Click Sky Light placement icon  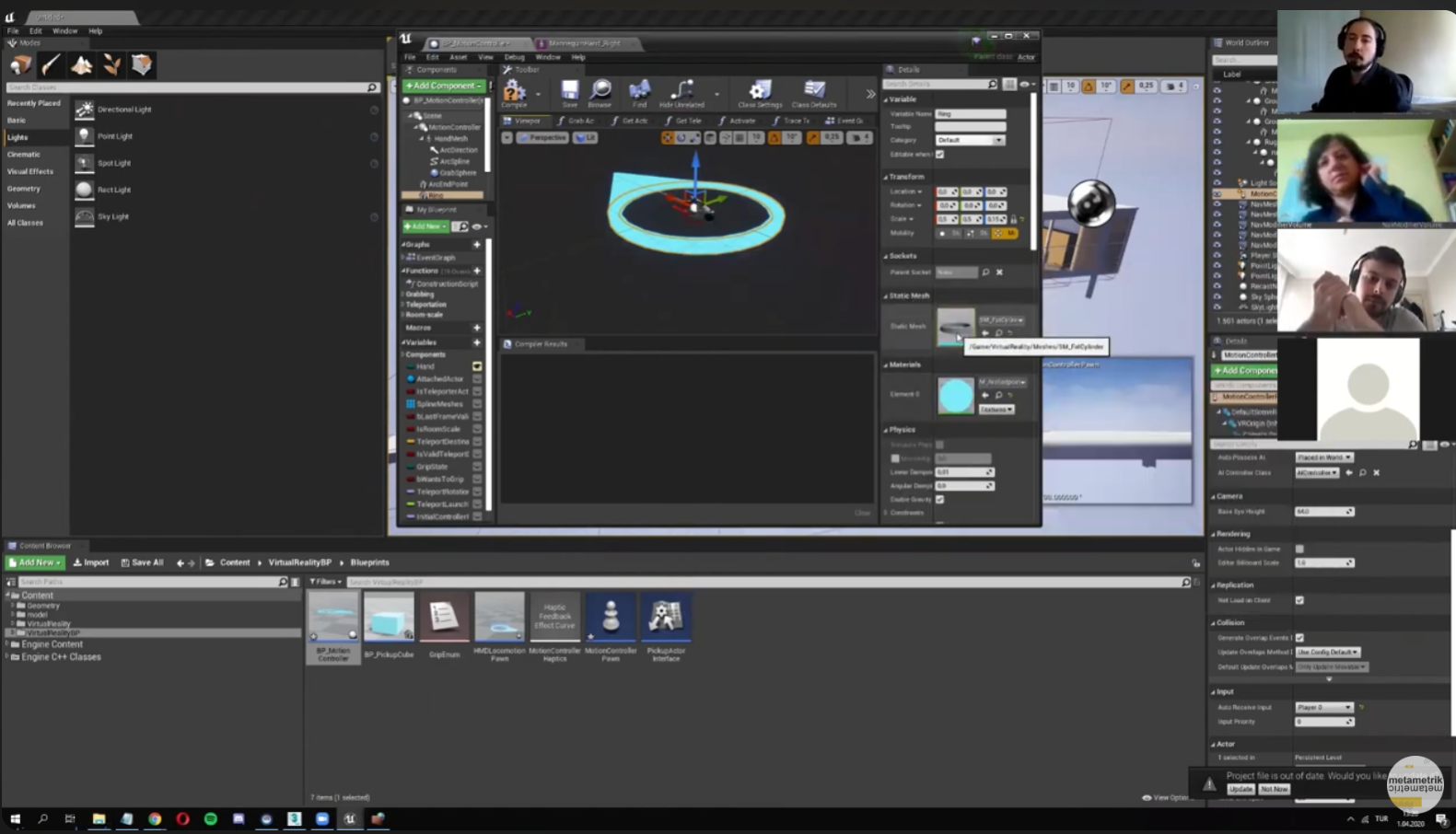pyautogui.click(x=84, y=216)
